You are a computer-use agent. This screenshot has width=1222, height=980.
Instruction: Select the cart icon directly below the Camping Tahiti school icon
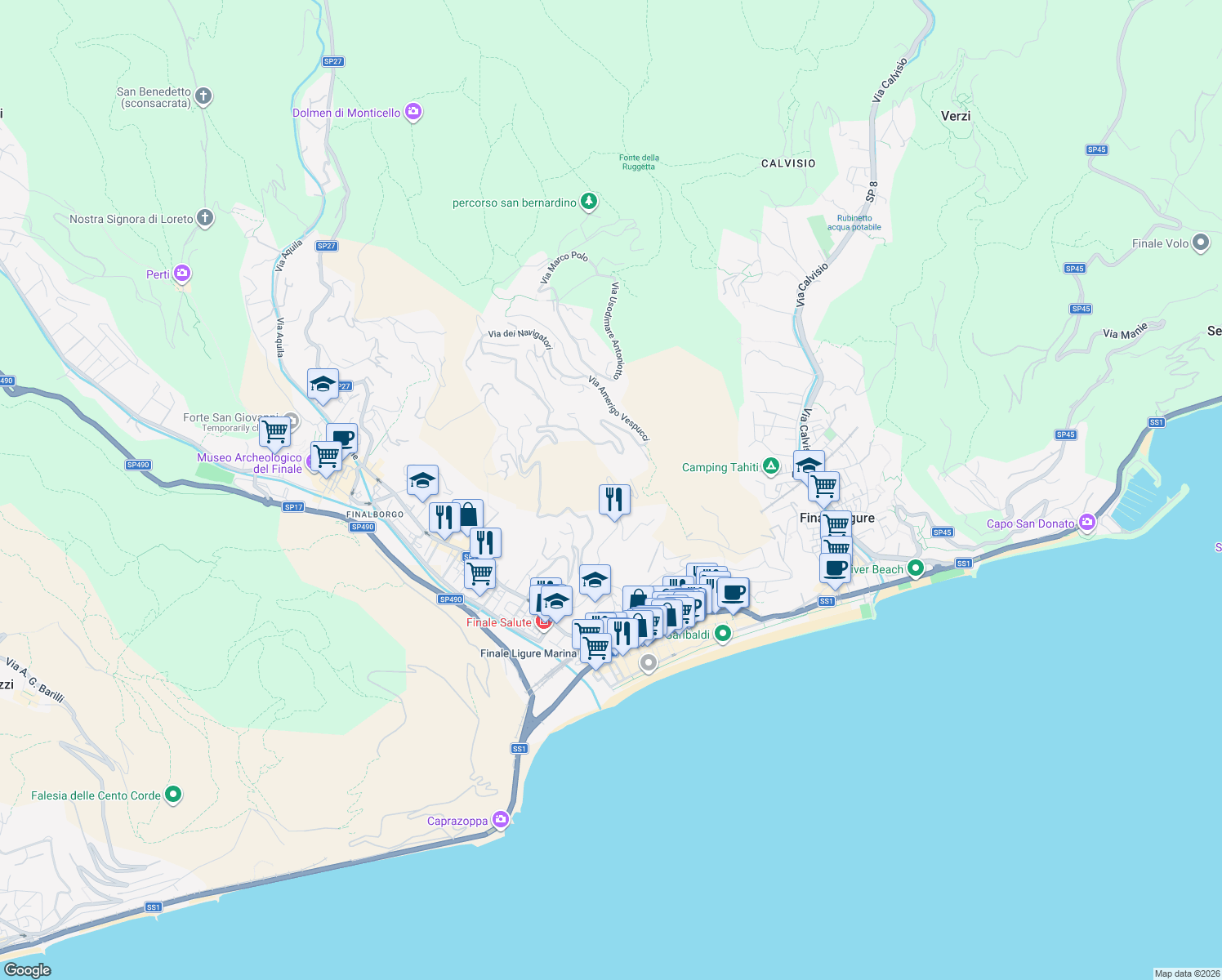[x=823, y=488]
